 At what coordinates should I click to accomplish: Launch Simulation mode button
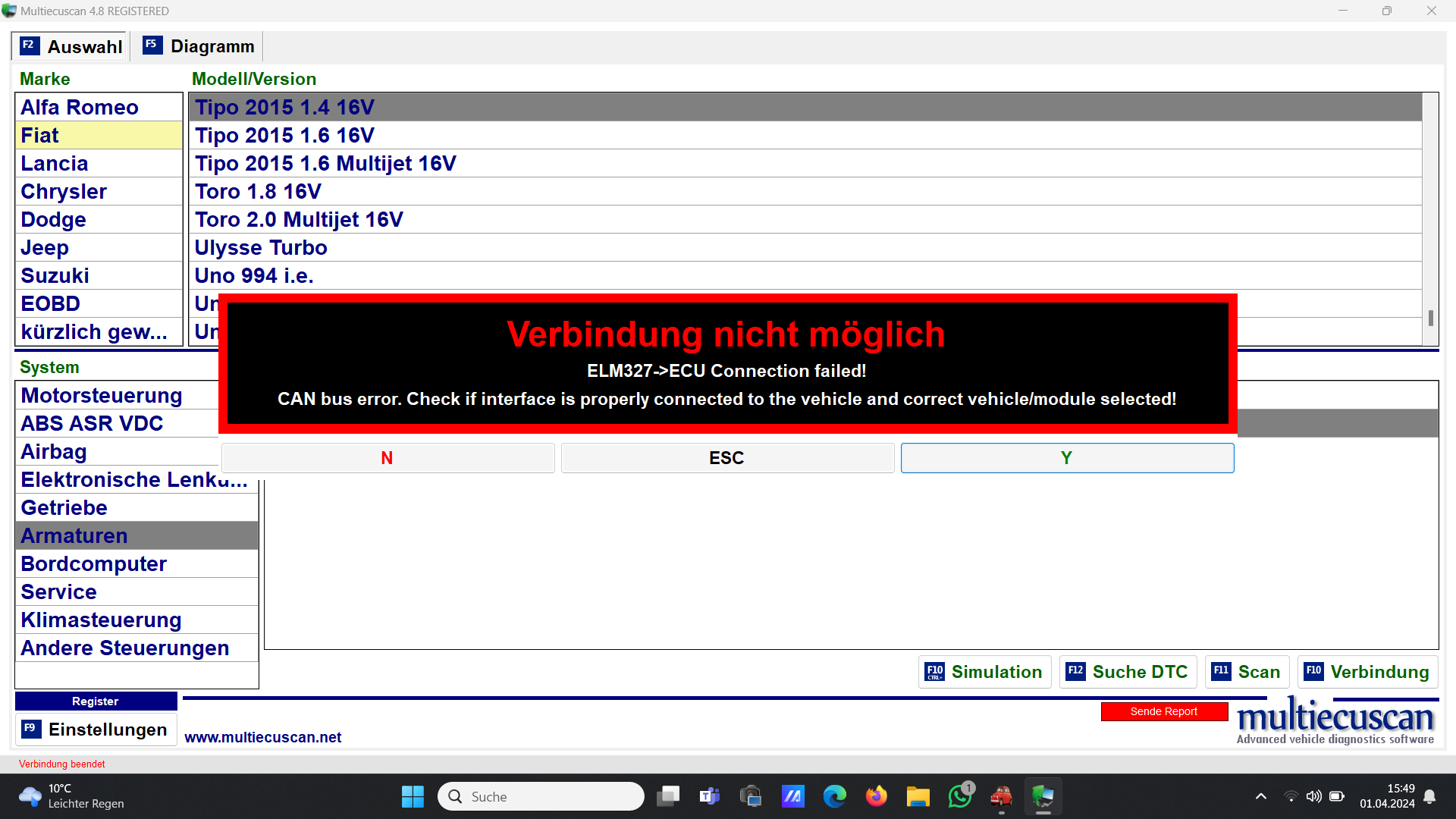[x=984, y=672]
